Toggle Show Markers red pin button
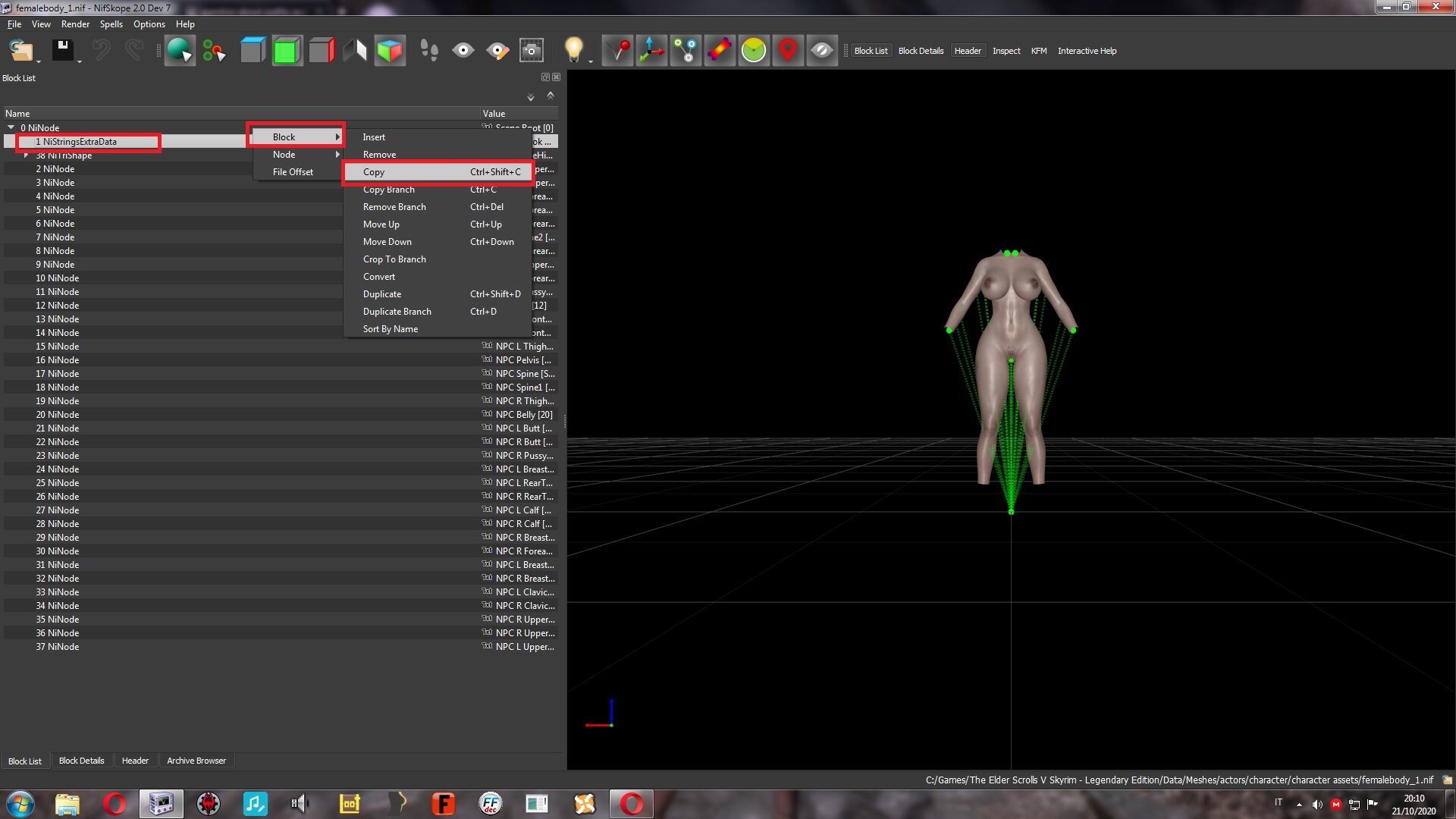This screenshot has width=1456, height=819. [788, 51]
